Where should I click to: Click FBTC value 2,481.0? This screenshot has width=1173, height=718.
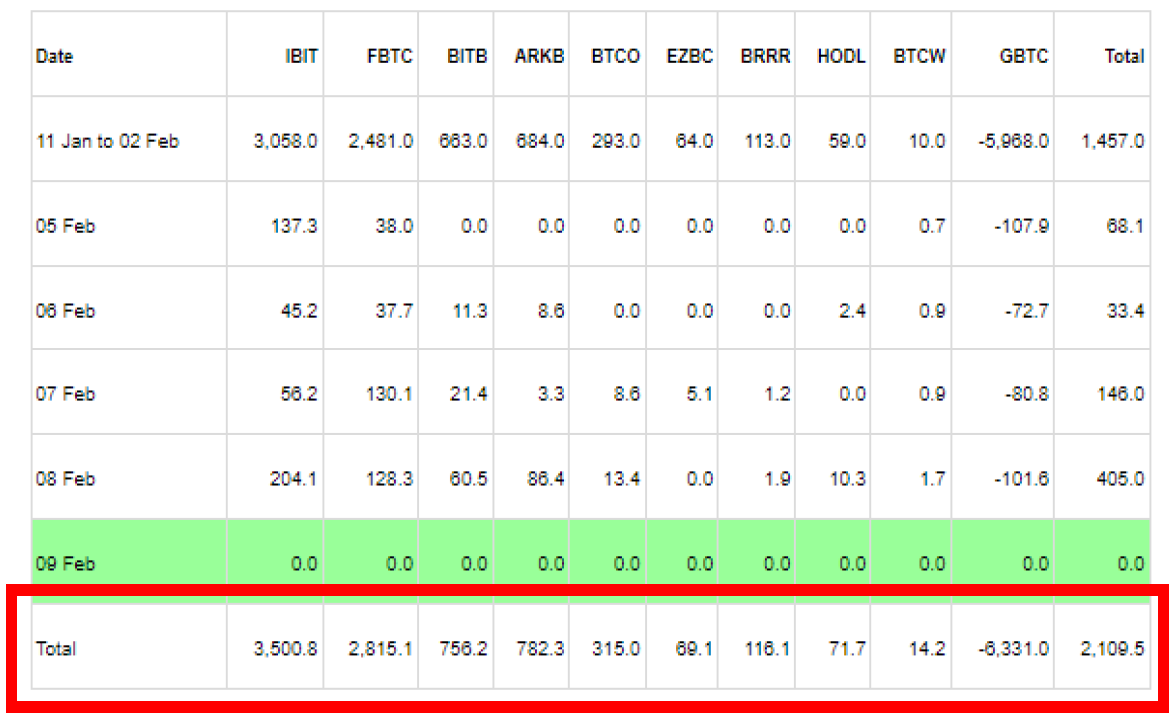tap(380, 141)
